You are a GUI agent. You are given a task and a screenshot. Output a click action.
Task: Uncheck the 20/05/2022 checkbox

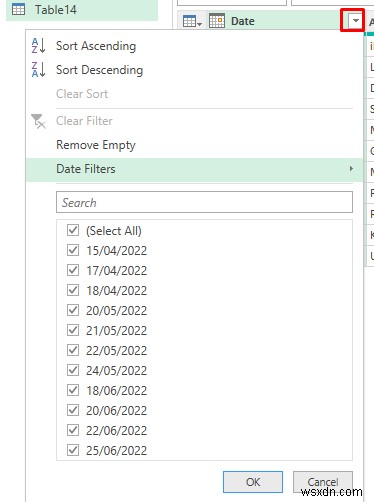[x=73, y=310]
